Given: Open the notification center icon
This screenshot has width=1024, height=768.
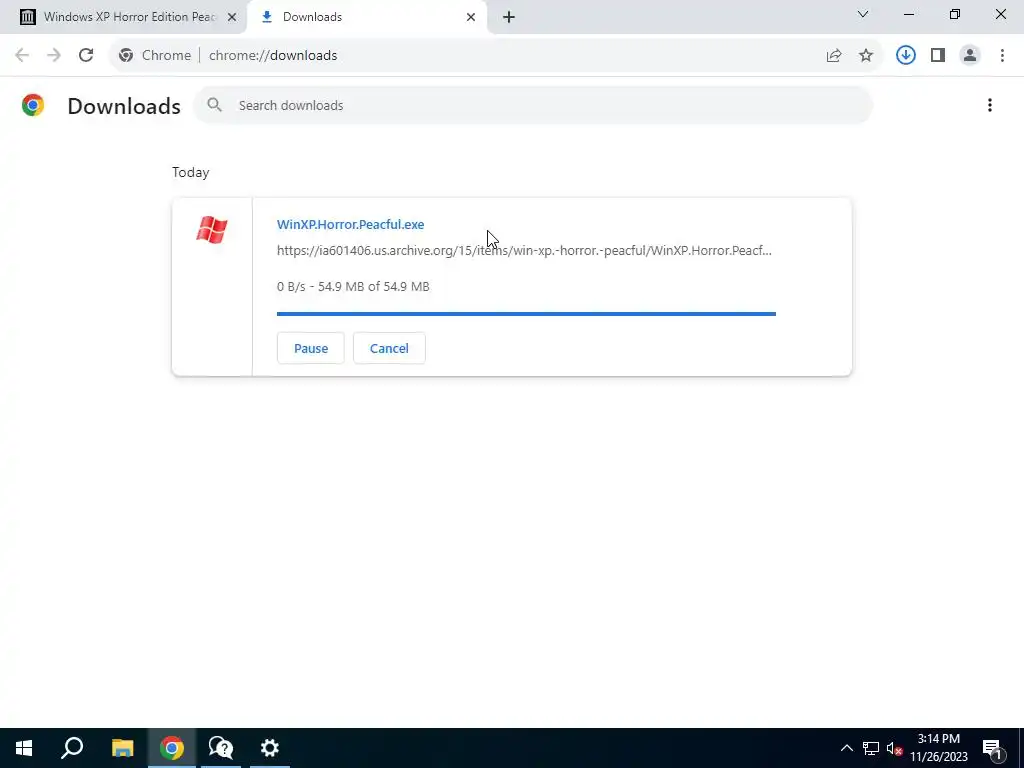Looking at the screenshot, I should [x=993, y=748].
